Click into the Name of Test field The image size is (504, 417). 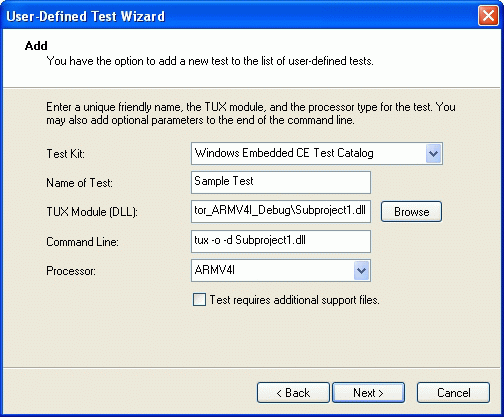coord(281,182)
